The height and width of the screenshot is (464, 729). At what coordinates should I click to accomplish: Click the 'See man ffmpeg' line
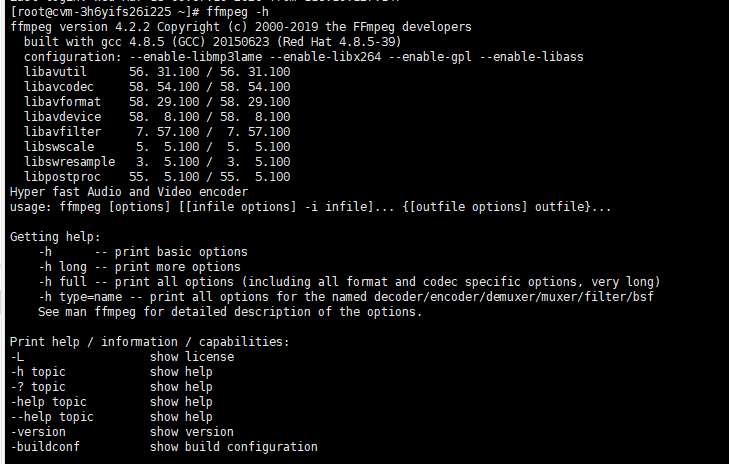click(230, 312)
